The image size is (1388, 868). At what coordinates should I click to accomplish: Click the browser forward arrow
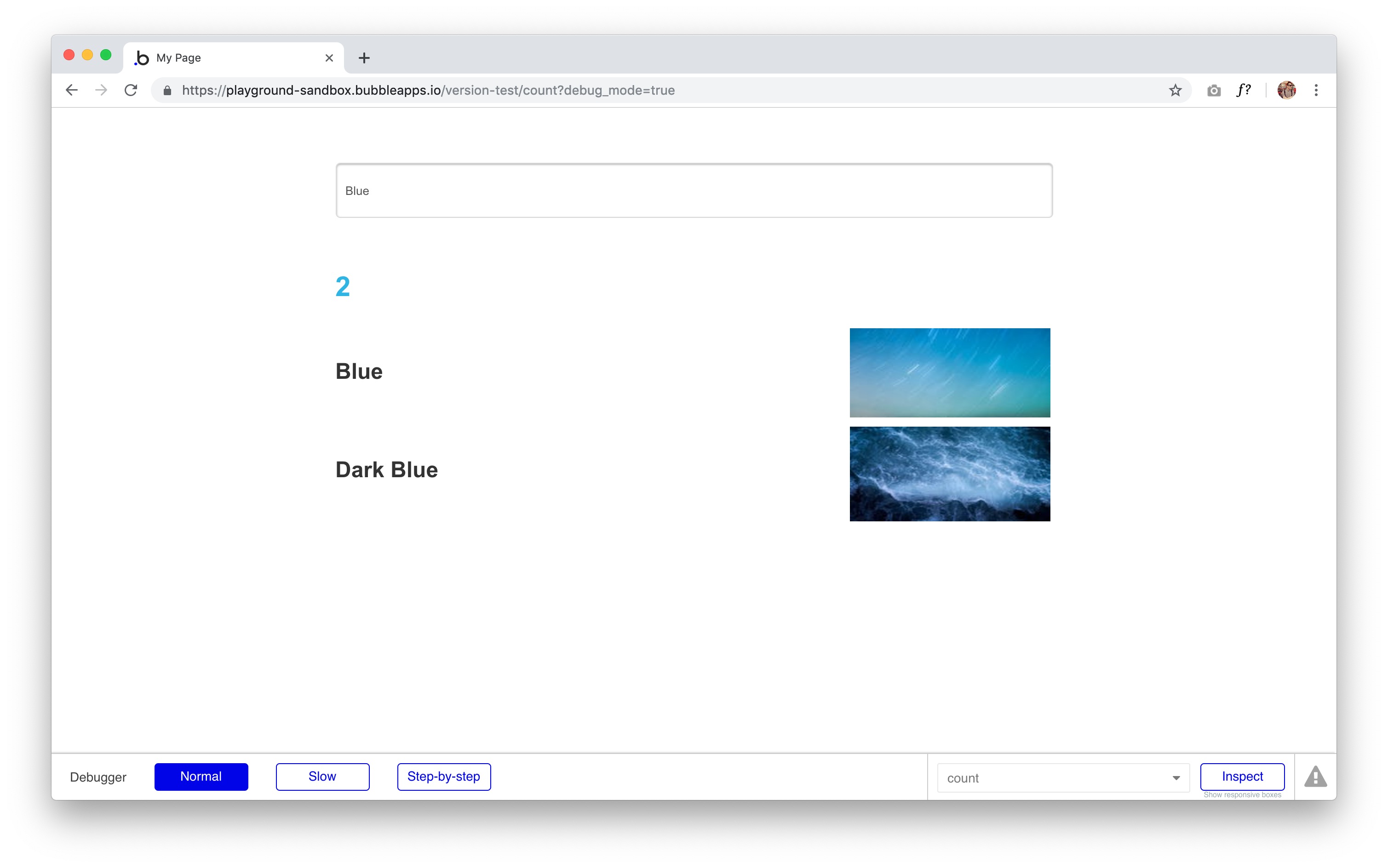click(x=101, y=90)
